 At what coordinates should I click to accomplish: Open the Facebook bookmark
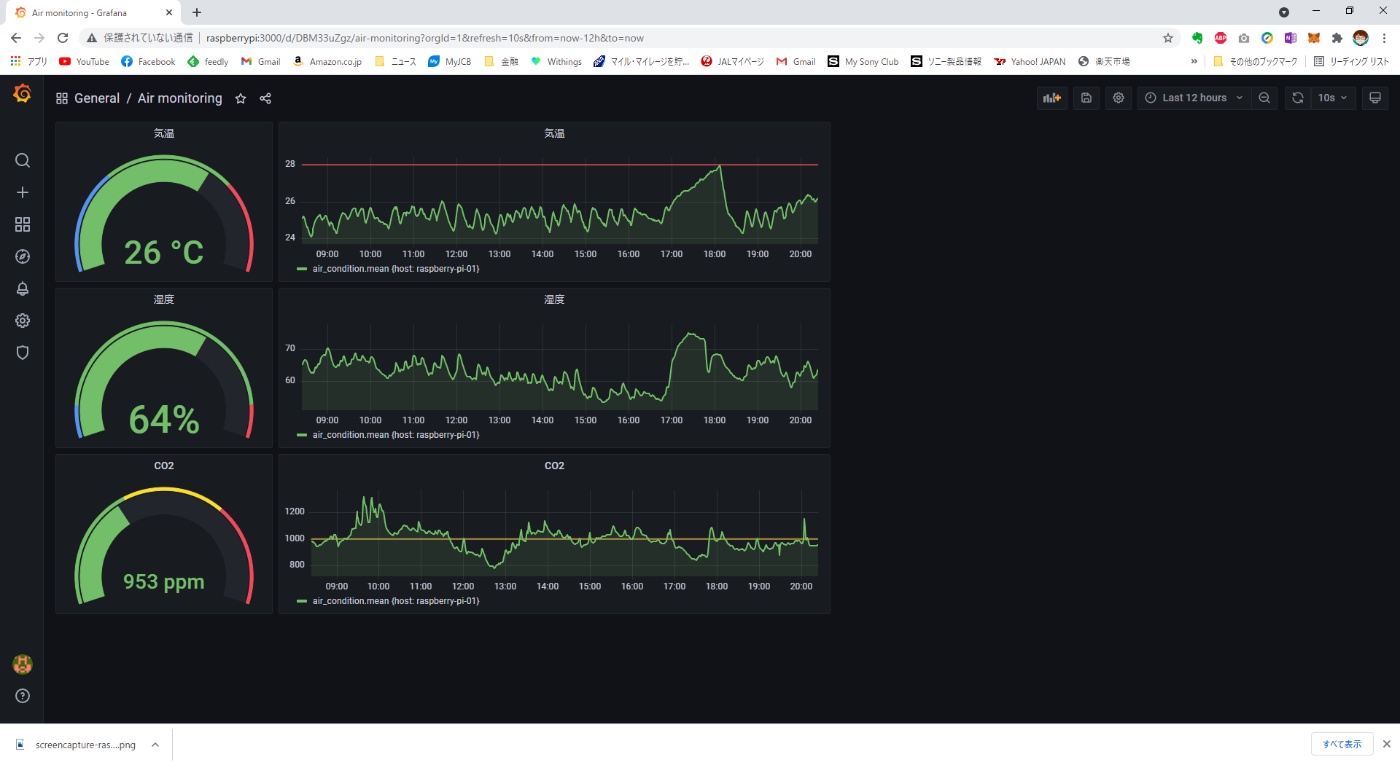click(x=148, y=61)
